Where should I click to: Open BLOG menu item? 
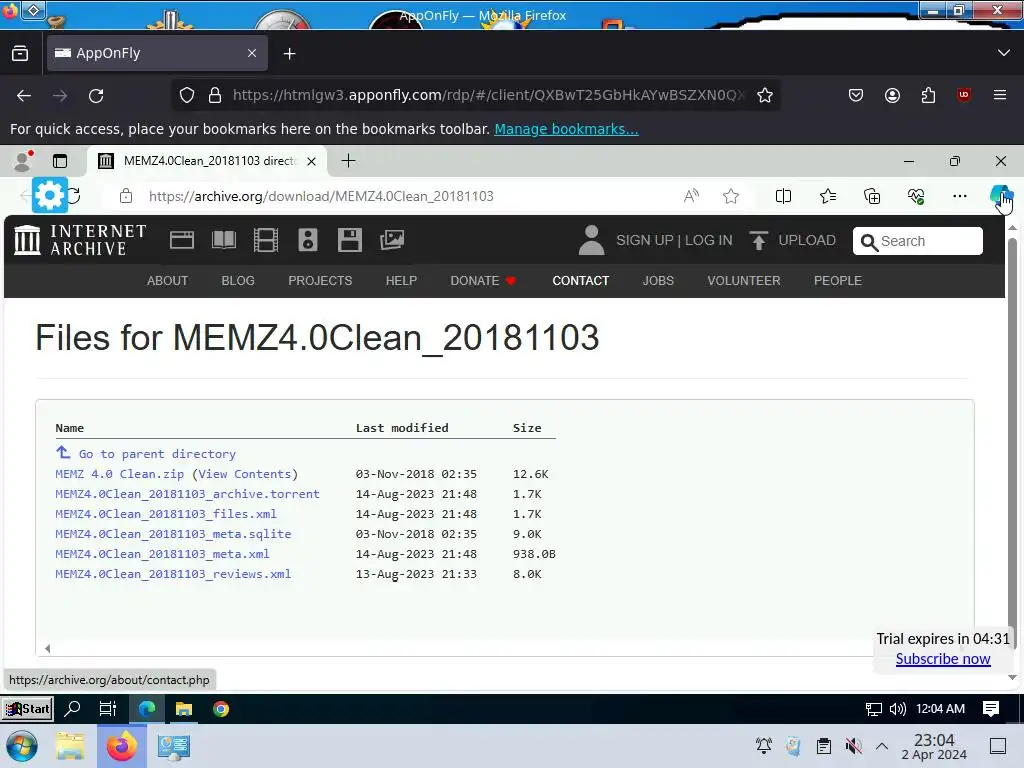238,281
